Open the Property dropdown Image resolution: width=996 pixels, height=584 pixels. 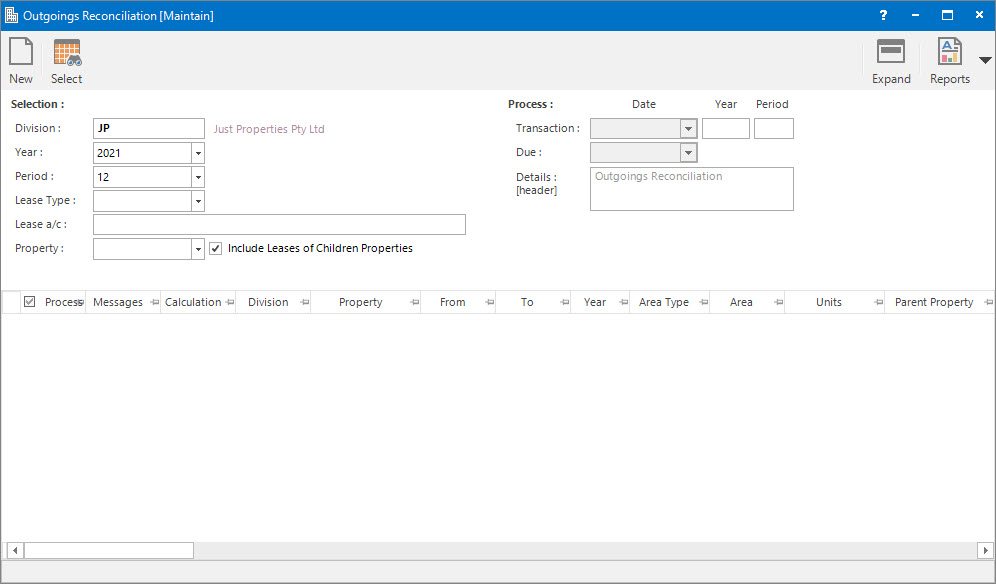pyautogui.click(x=198, y=249)
